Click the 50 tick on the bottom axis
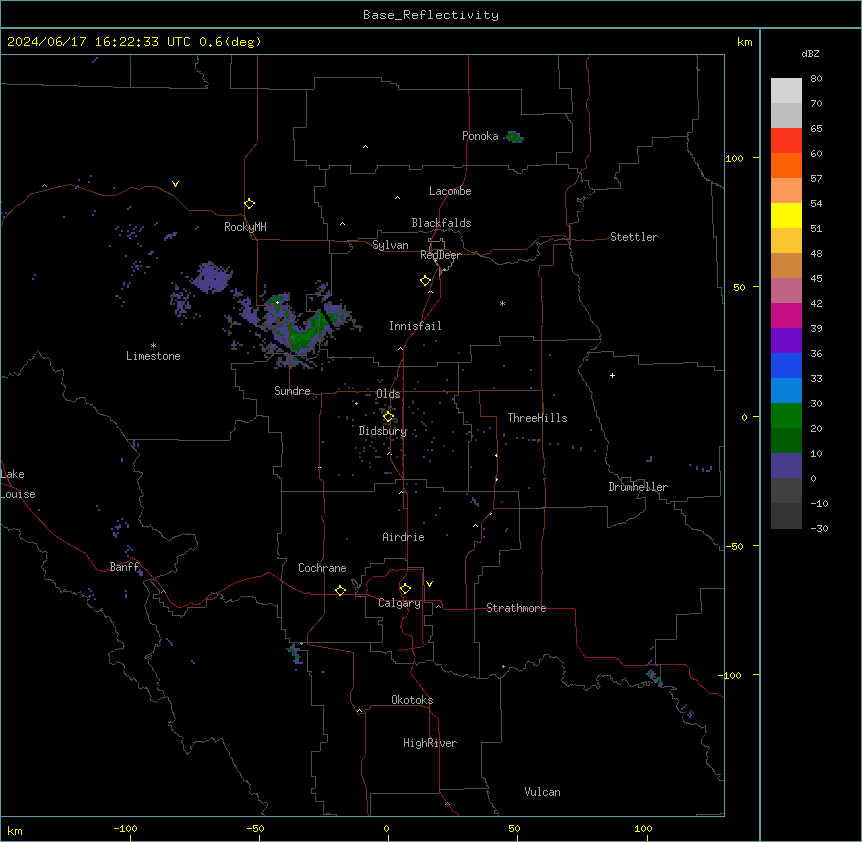Image resolution: width=862 pixels, height=842 pixels. click(x=514, y=828)
